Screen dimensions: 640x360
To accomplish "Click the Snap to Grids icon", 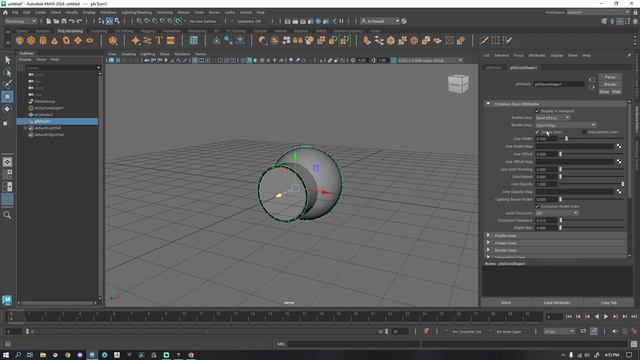I will (139, 21).
